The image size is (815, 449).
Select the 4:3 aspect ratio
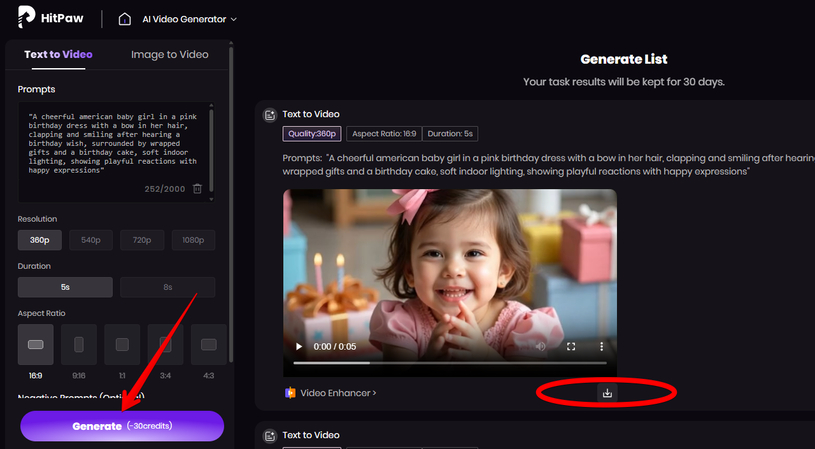click(209, 345)
